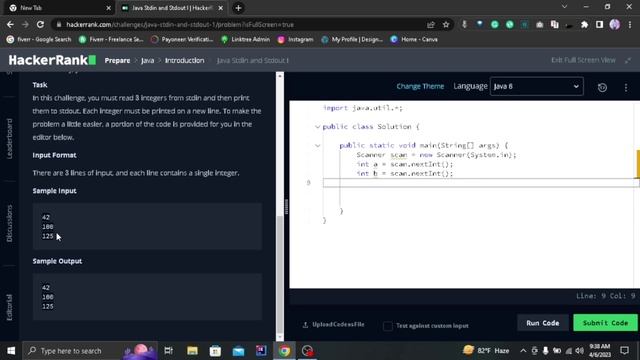Reset code with the history icon

click(x=602, y=87)
